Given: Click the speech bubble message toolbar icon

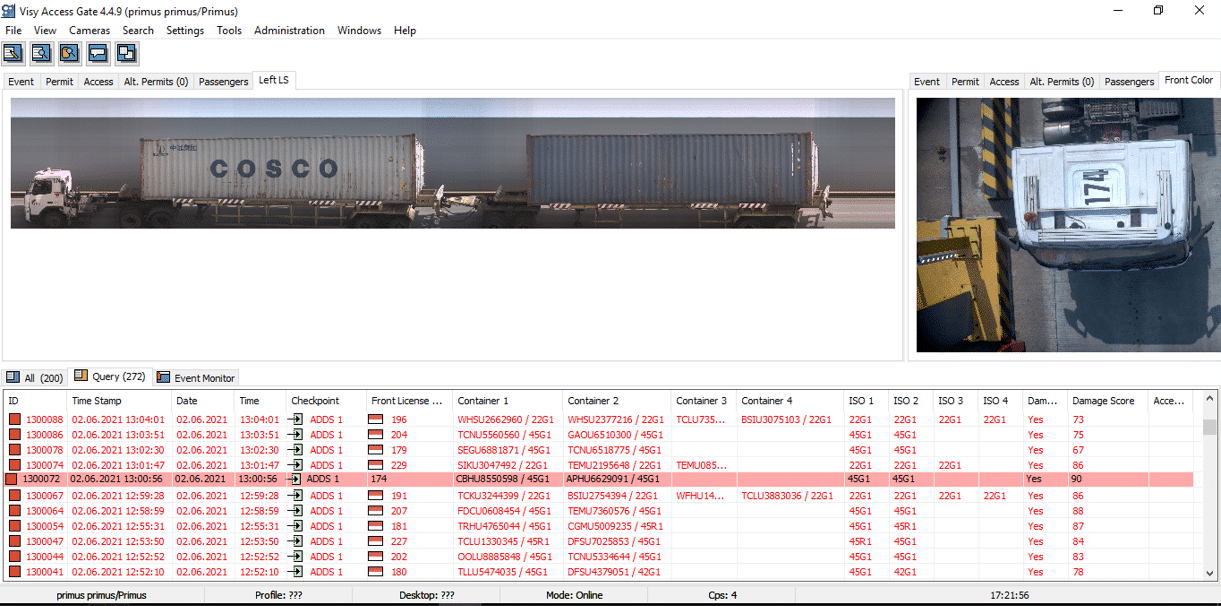Looking at the screenshot, I should (97, 53).
